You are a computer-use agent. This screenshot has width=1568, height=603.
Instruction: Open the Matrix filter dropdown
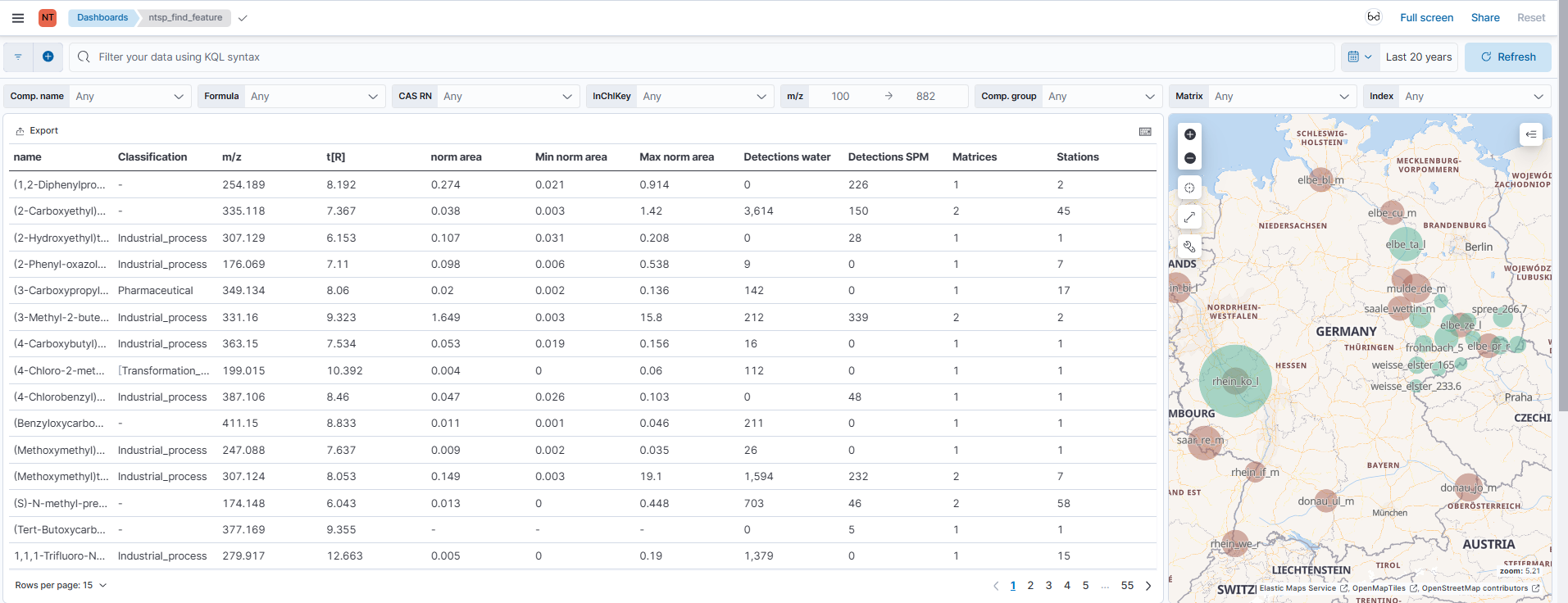pos(1279,97)
